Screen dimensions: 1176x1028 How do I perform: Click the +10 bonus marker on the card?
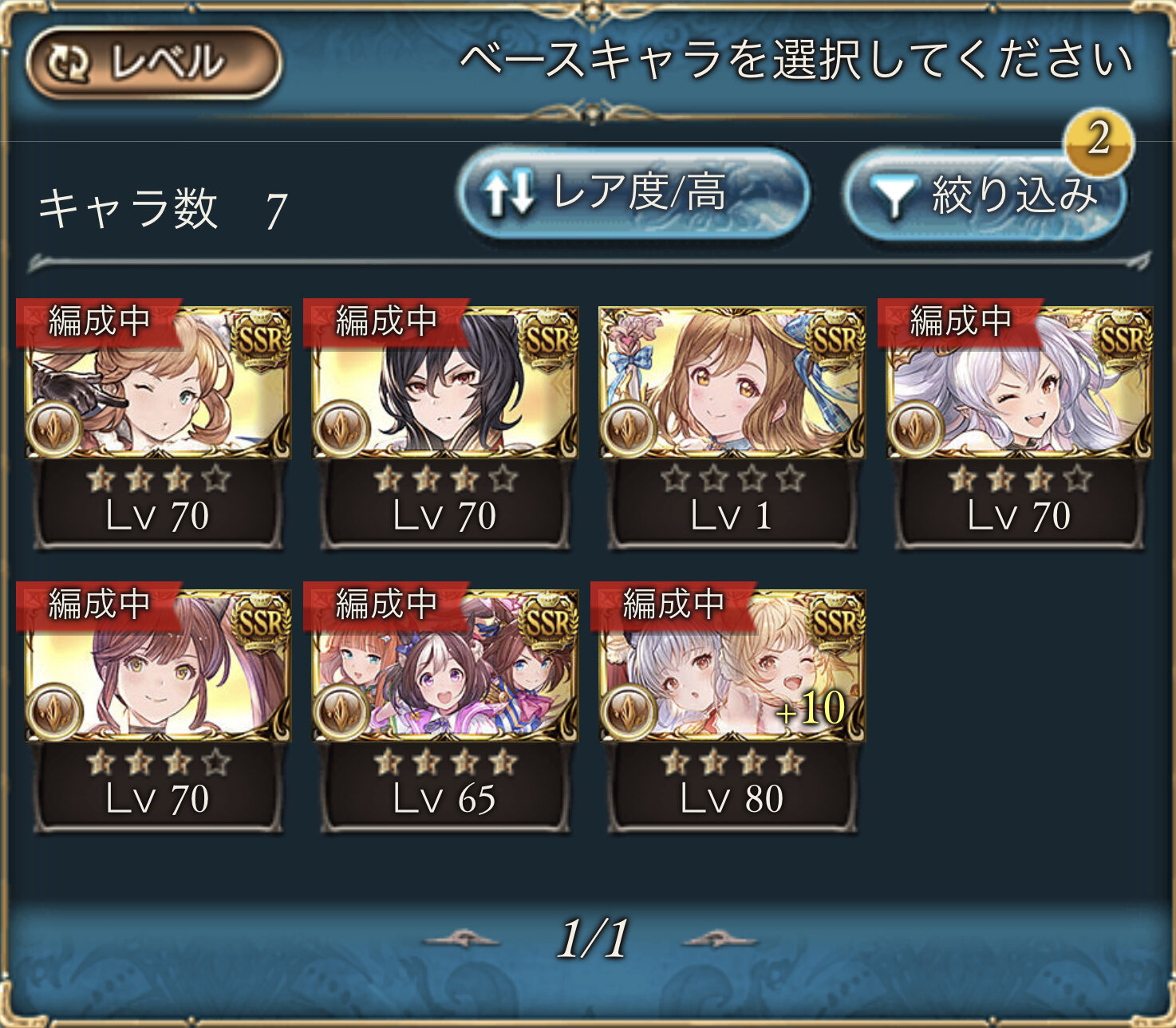click(811, 707)
